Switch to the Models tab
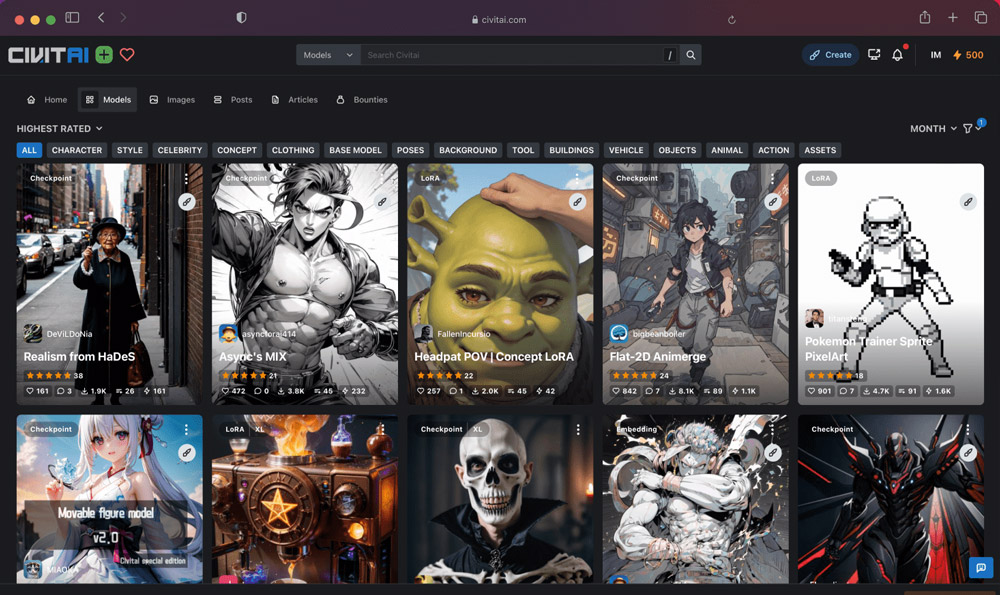This screenshot has width=1000, height=595. (x=108, y=99)
